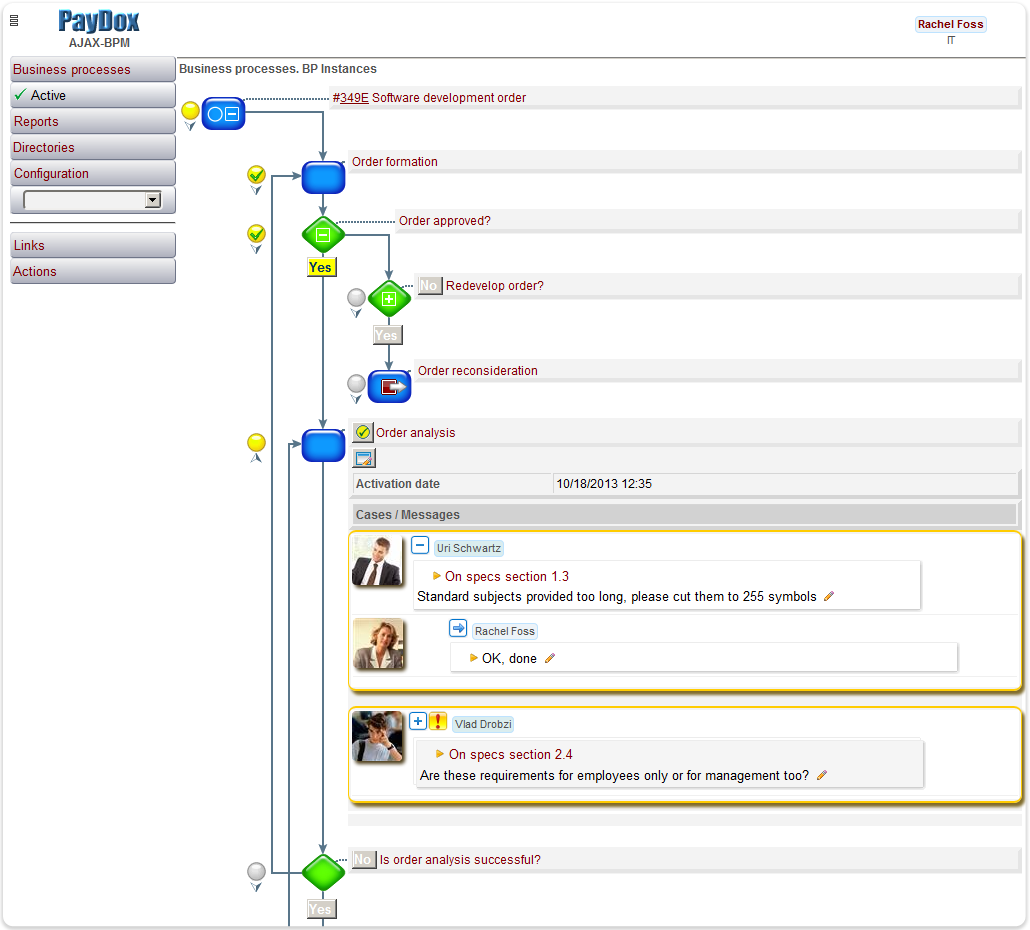Expand the 'OK, done' message triangle
This screenshot has height=930, width=1030.
click(x=474, y=657)
